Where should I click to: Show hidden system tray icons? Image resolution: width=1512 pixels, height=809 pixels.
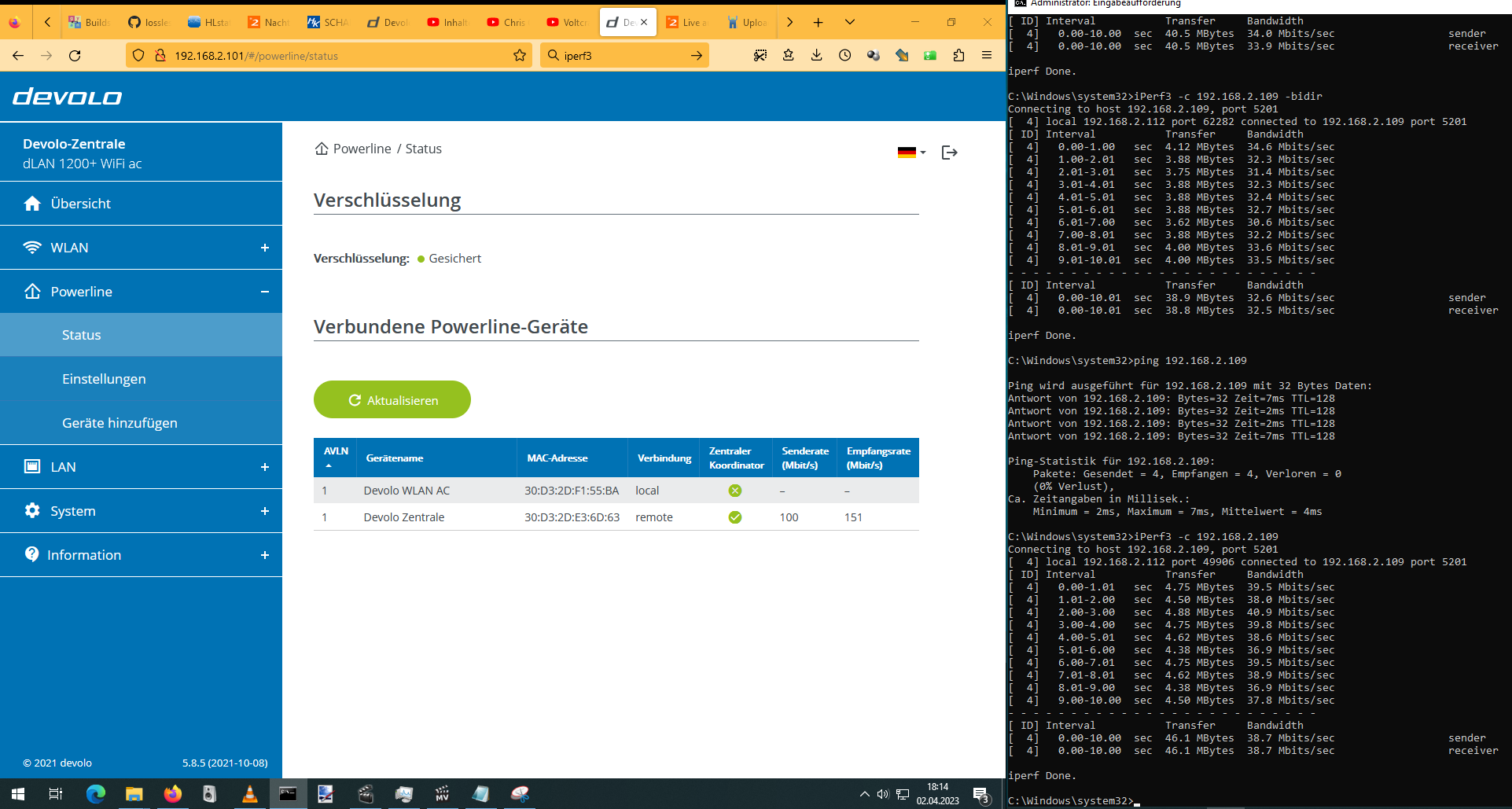tap(864, 794)
